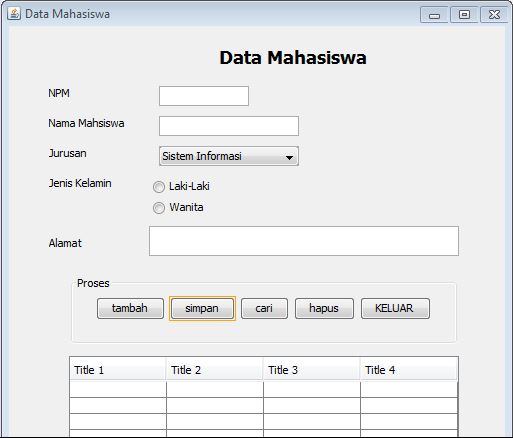Click first empty cell under Title 3
513x438 pixels.
click(x=312, y=389)
